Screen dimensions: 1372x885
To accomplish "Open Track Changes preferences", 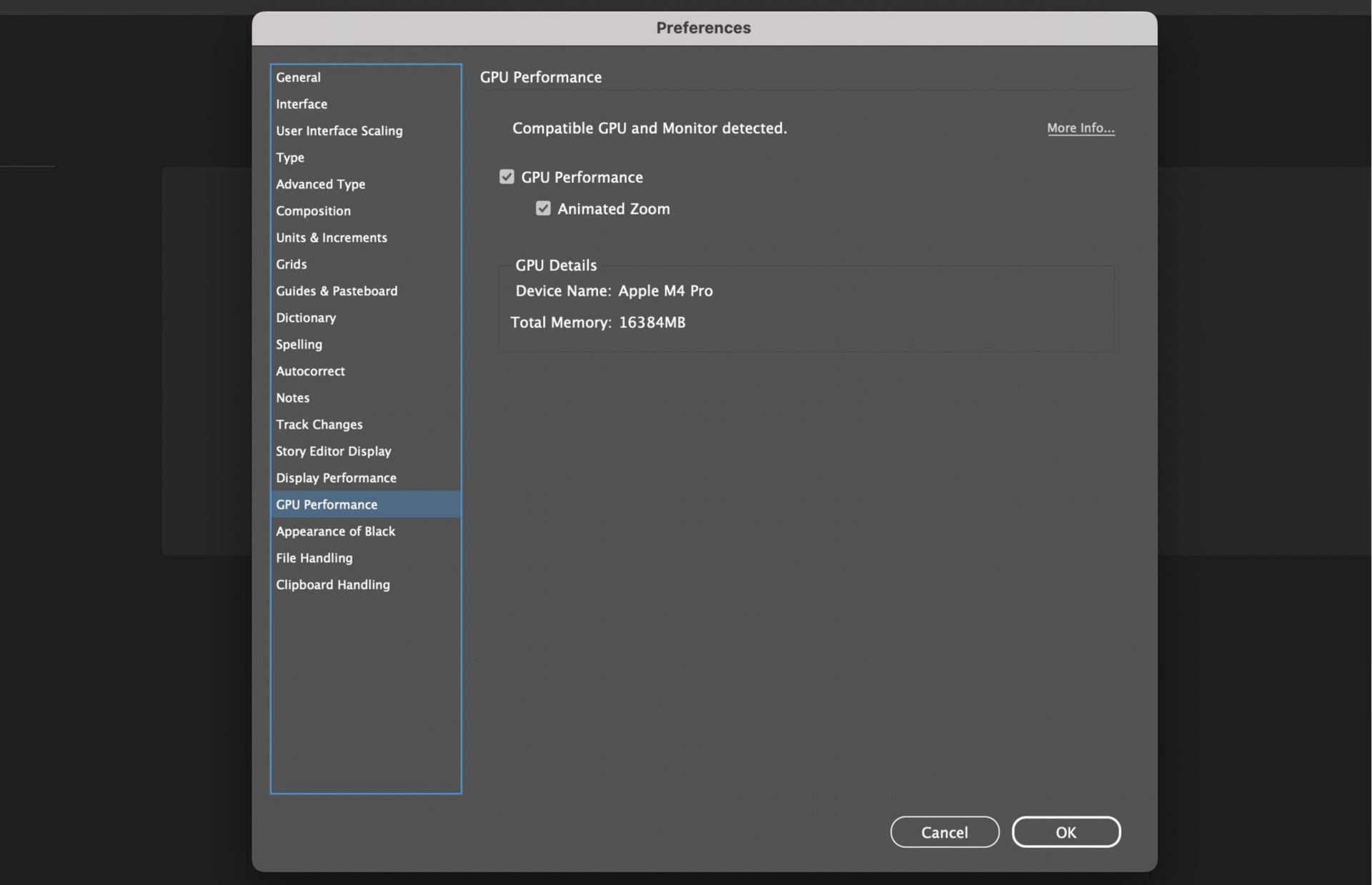I will coord(319,424).
